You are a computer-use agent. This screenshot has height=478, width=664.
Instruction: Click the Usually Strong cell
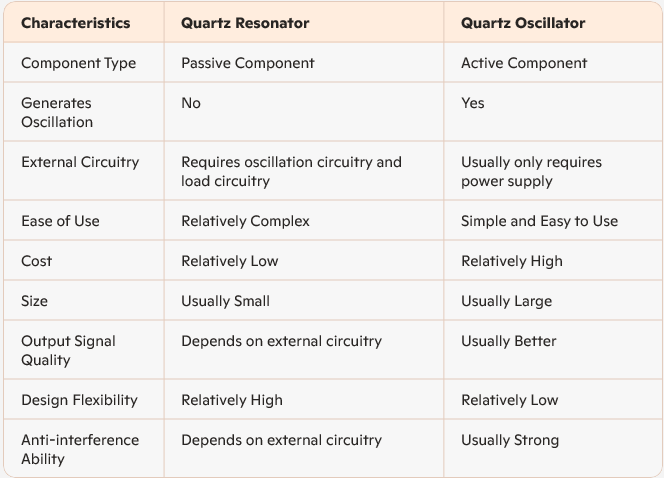(510, 440)
